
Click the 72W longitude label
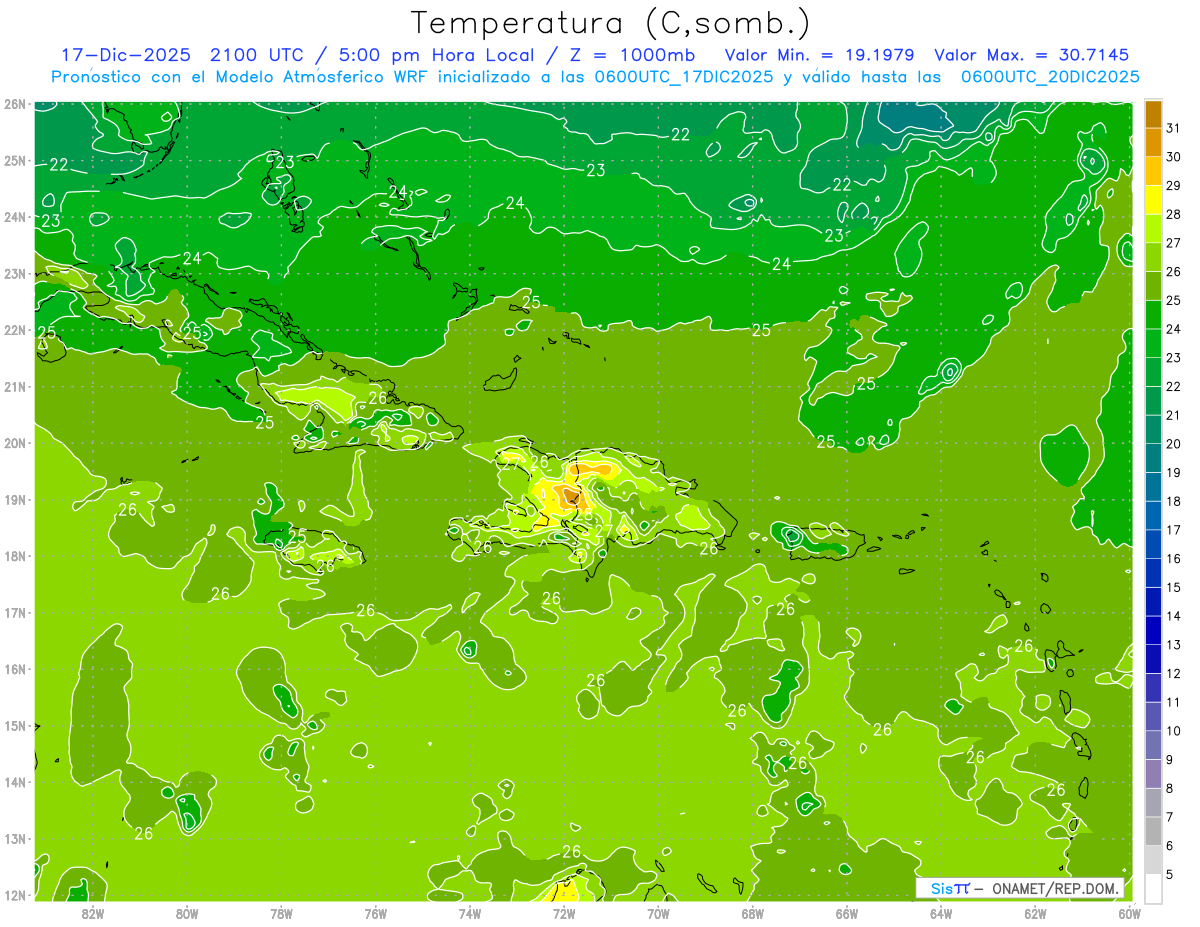564,913
